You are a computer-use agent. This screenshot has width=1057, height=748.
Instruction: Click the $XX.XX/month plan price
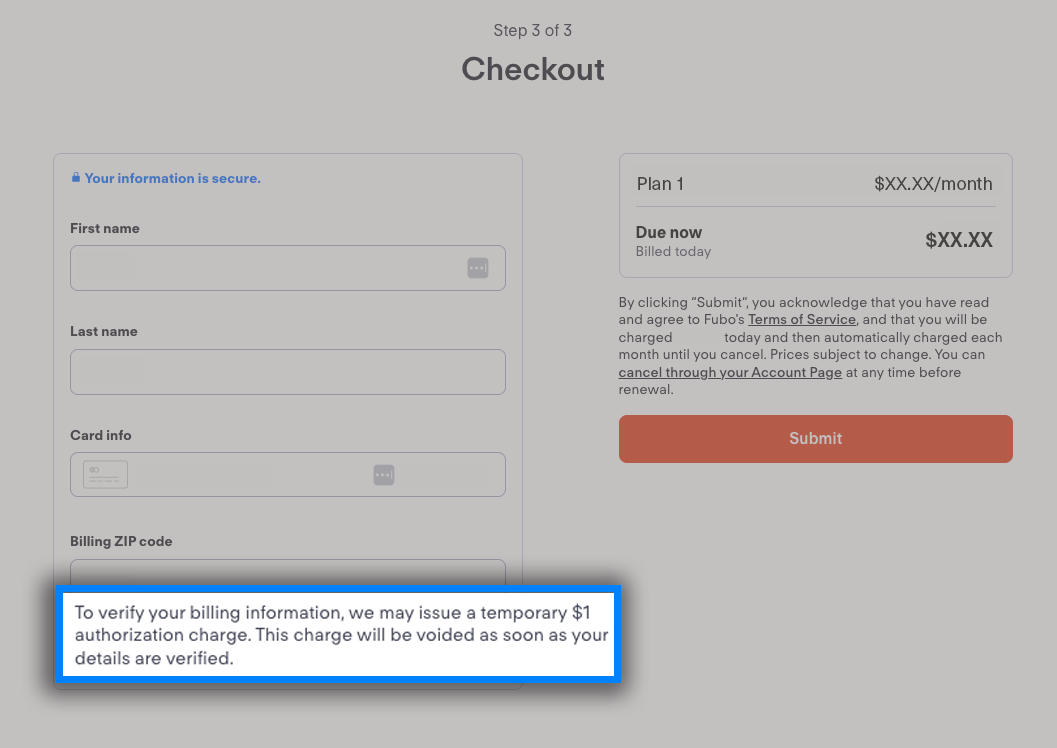[933, 184]
